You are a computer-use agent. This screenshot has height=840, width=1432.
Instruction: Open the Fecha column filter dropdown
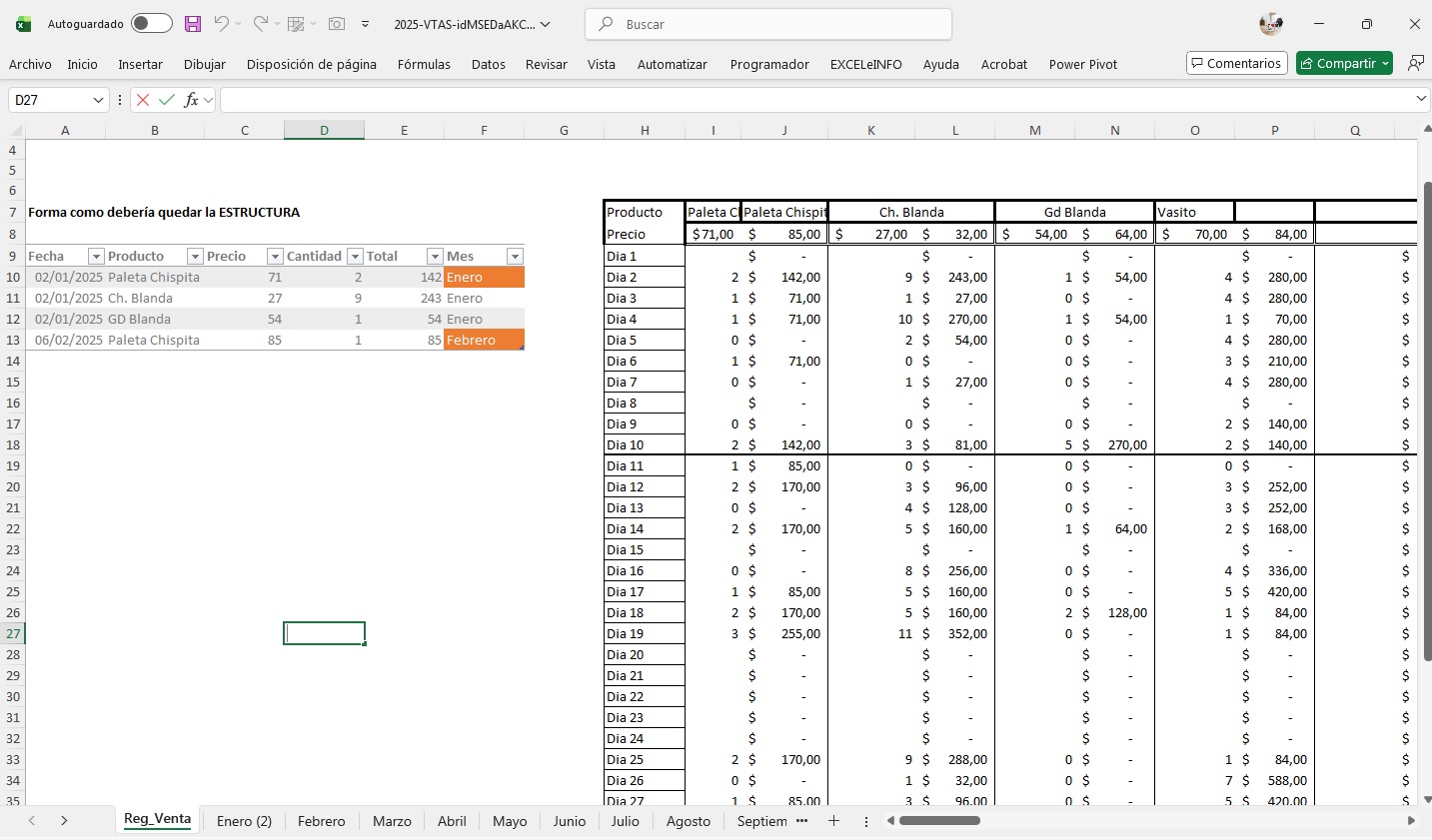(x=96, y=257)
